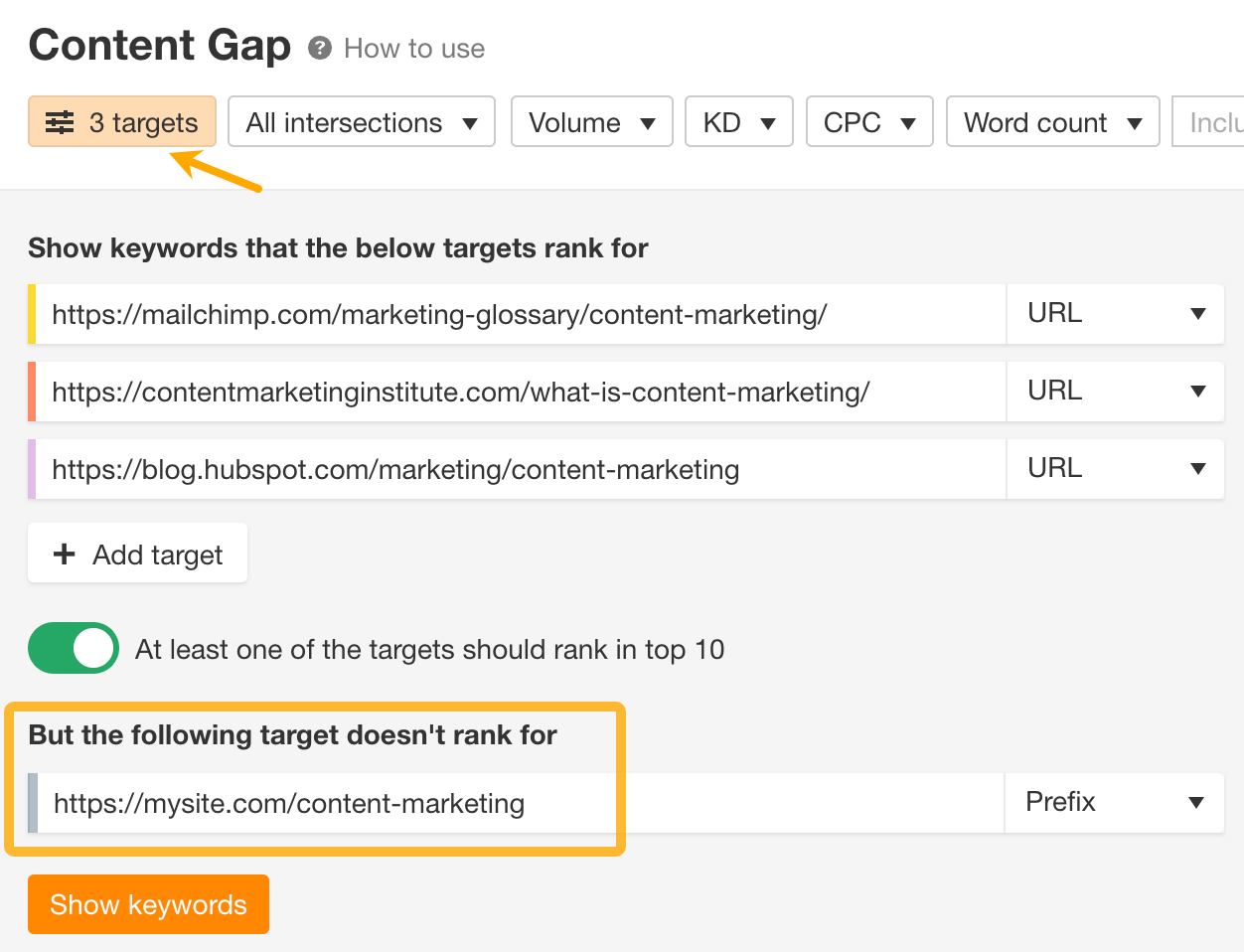
Task: Open the How to use link
Action: click(x=413, y=47)
